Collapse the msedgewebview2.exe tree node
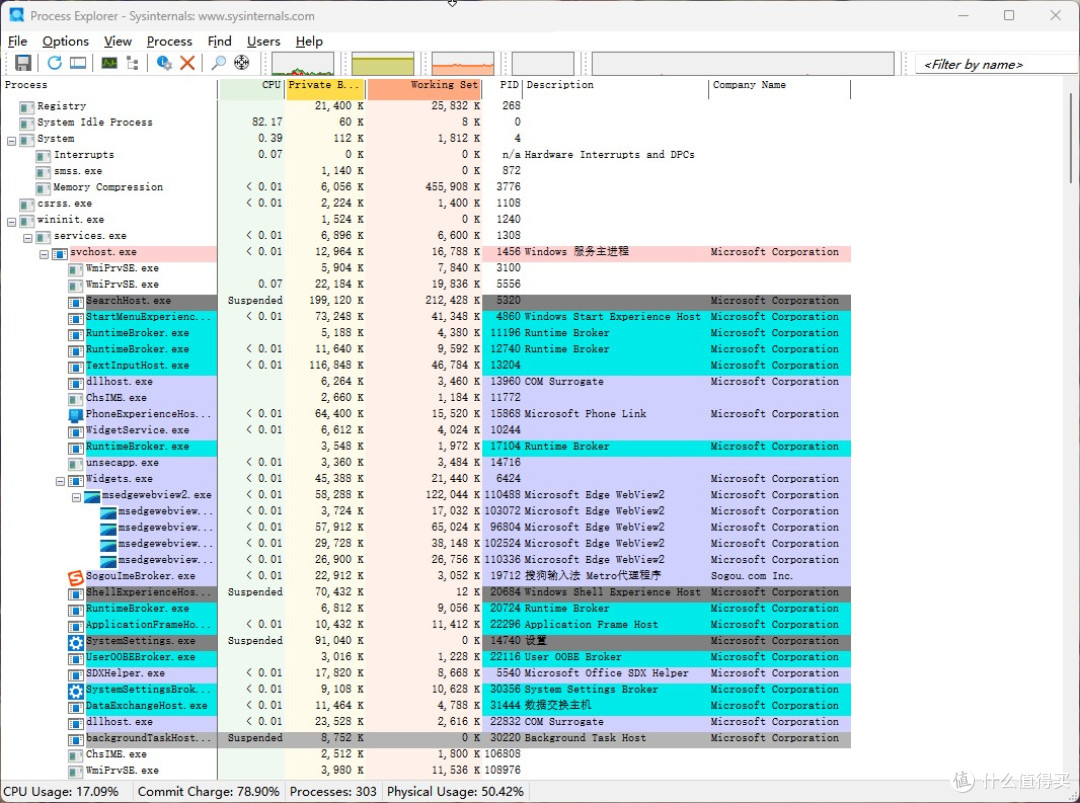Viewport: 1080px width, 803px height. [76, 497]
